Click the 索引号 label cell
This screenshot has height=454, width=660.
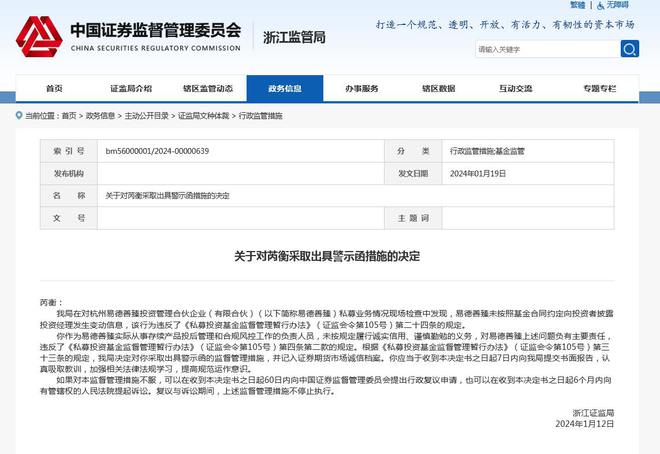[x=69, y=151]
